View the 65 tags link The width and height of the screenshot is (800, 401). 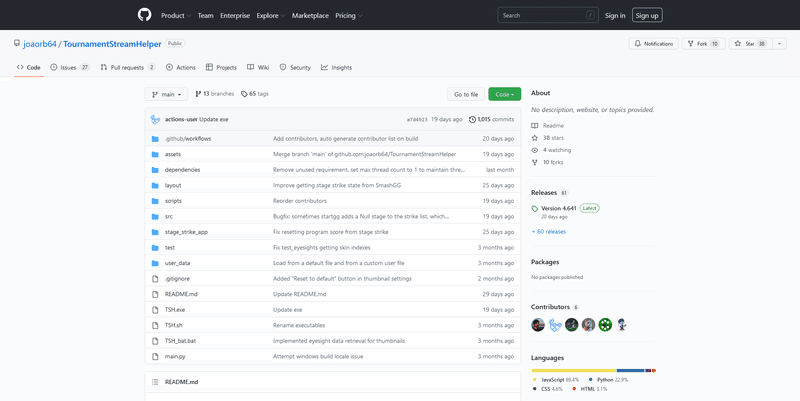point(255,94)
